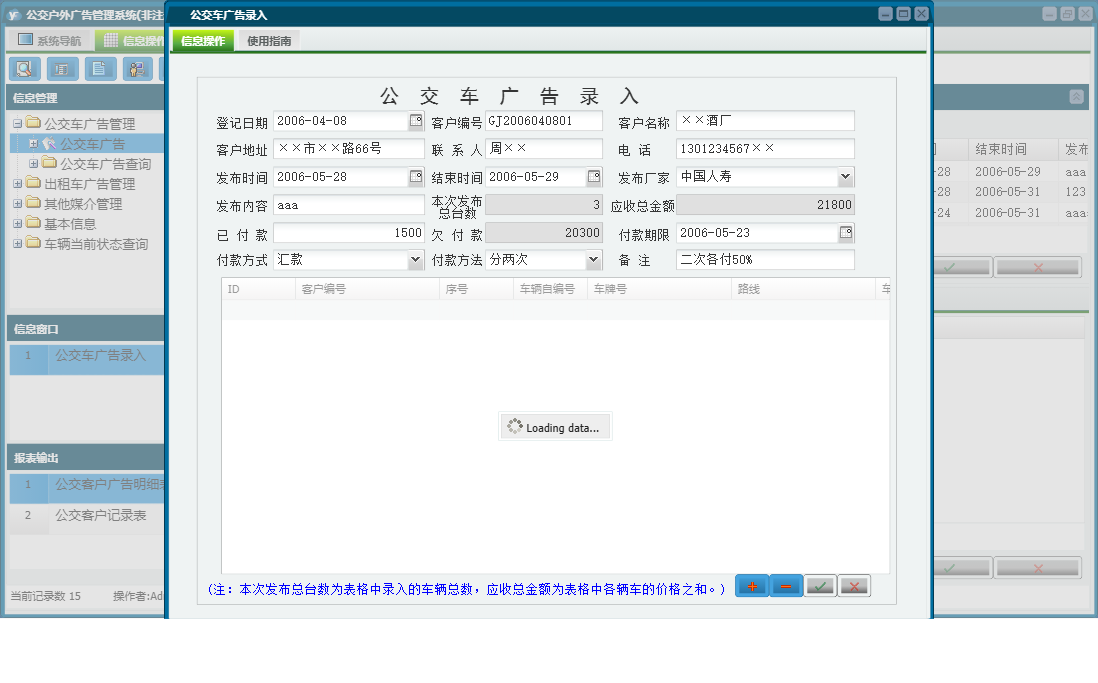Expand the 公交车广告查询 tree node
This screenshot has height=683, width=1098.
coord(33,163)
